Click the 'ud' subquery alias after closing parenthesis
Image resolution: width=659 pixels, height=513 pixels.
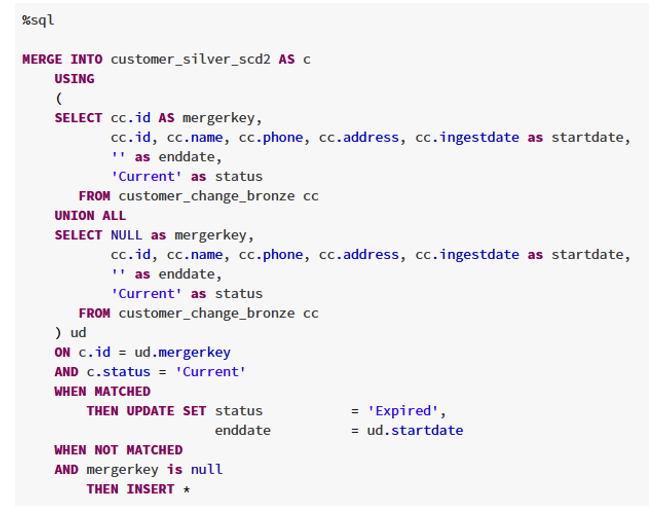click(x=78, y=333)
